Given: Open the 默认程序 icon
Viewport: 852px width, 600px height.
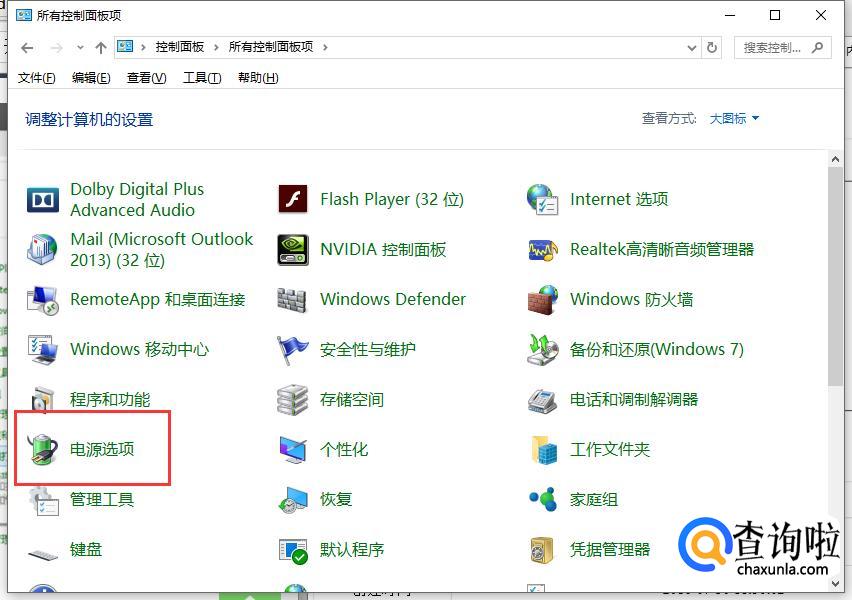Looking at the screenshot, I should 293,551.
